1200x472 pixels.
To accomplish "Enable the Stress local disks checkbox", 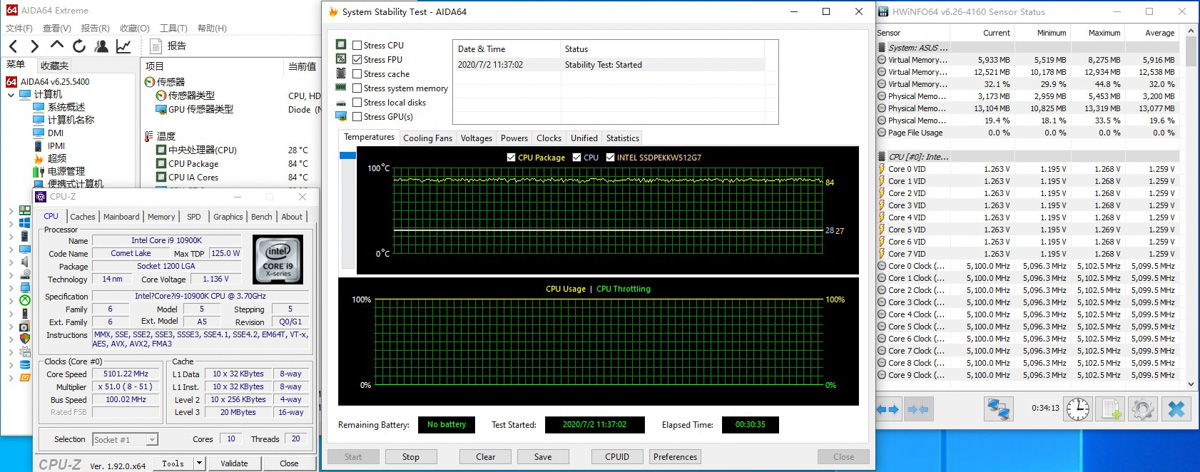I will point(357,102).
